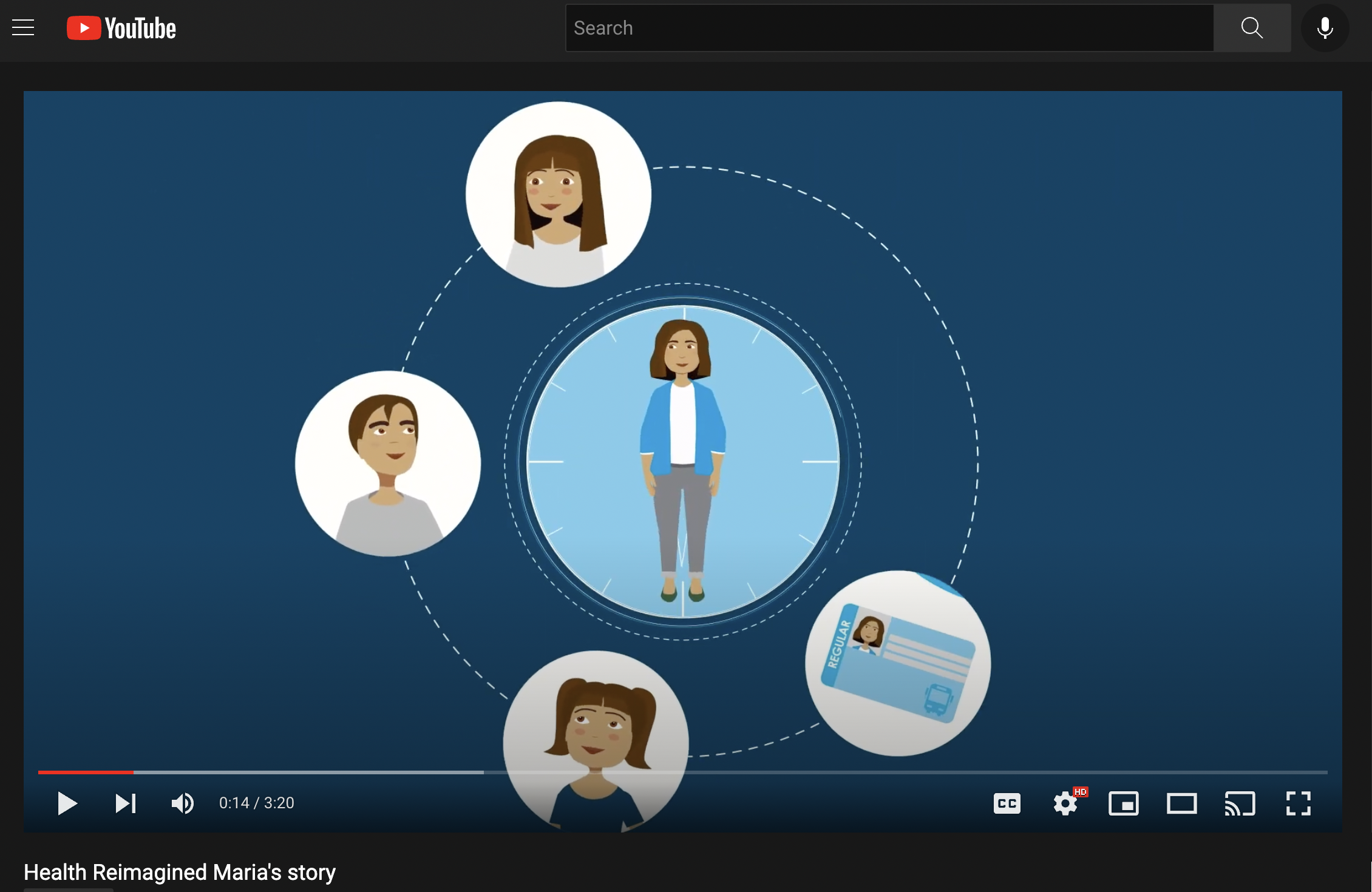Open the video settings gear menu
This screenshot has width=1372, height=892.
point(1065,803)
